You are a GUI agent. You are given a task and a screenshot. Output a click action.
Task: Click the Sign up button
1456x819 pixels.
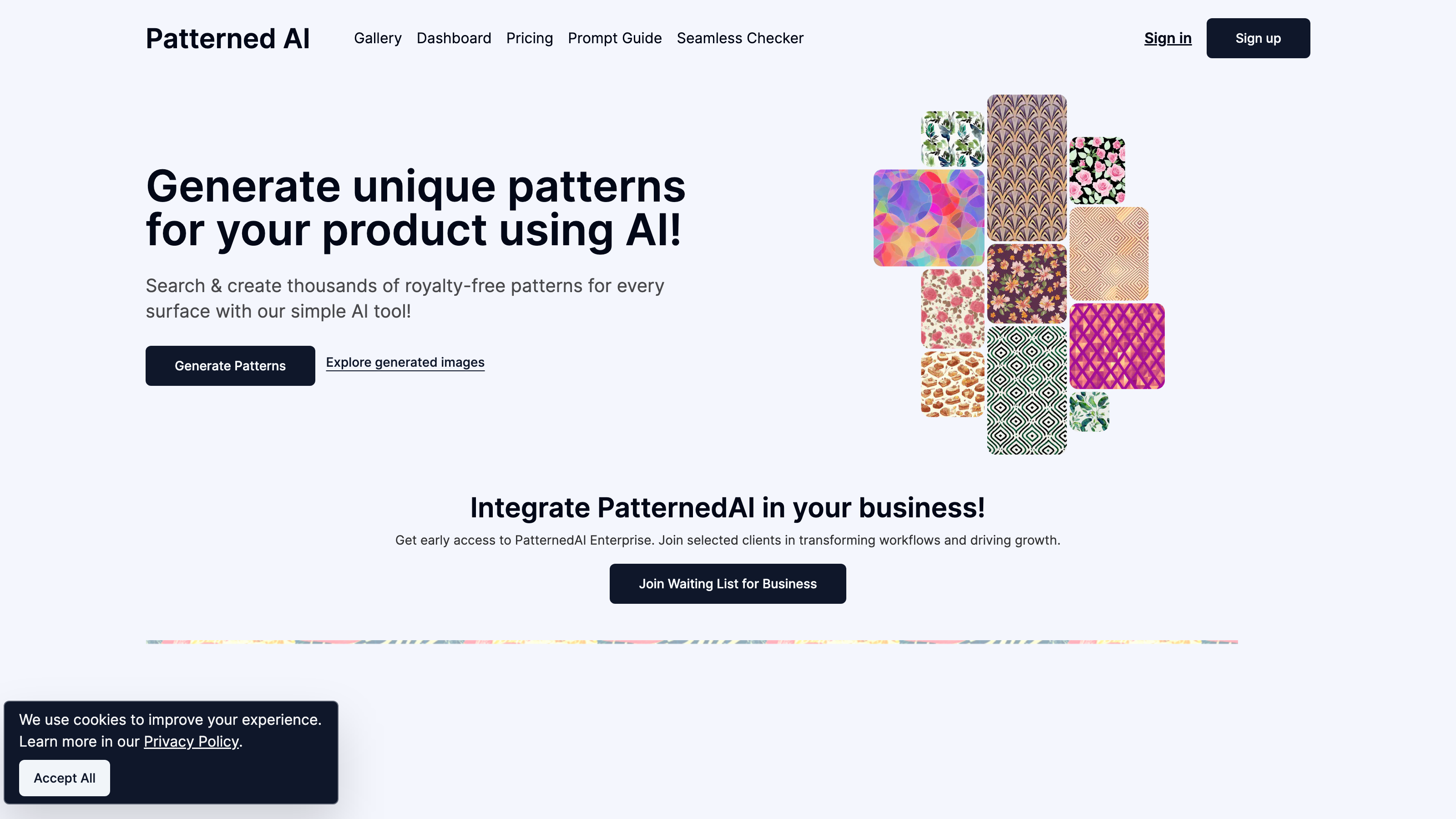click(x=1258, y=38)
